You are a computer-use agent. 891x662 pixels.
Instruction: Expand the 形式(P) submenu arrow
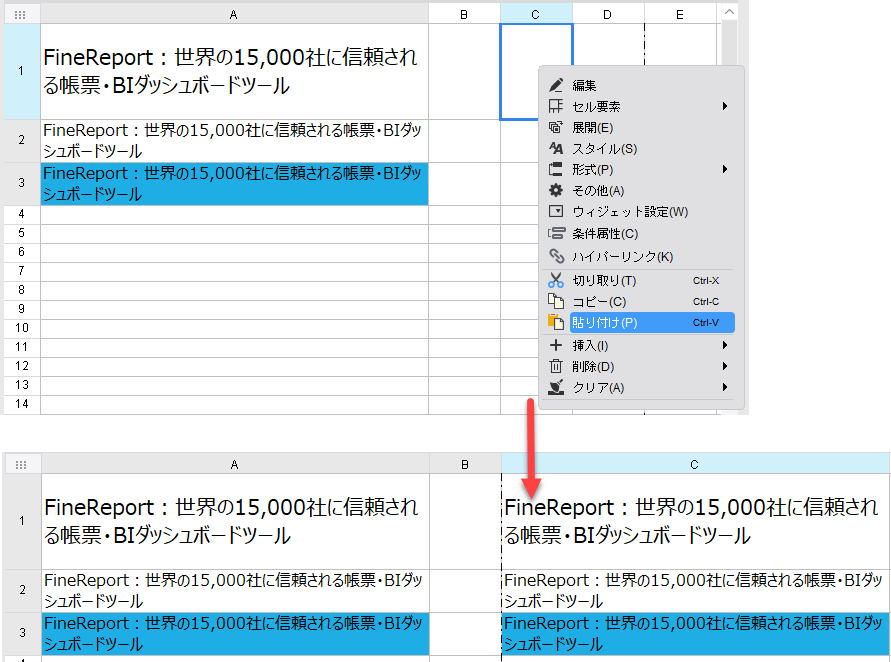click(725, 169)
